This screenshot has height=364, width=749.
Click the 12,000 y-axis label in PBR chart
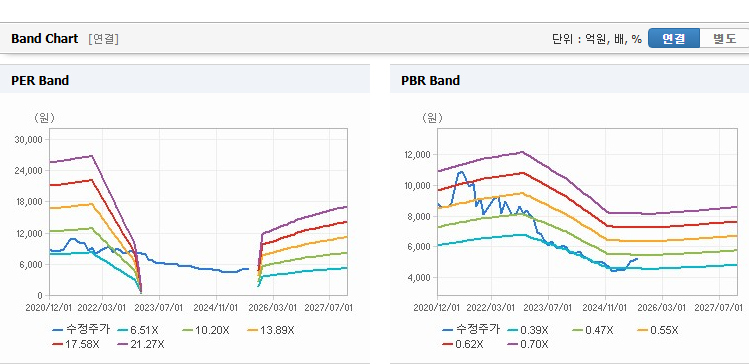click(x=417, y=154)
